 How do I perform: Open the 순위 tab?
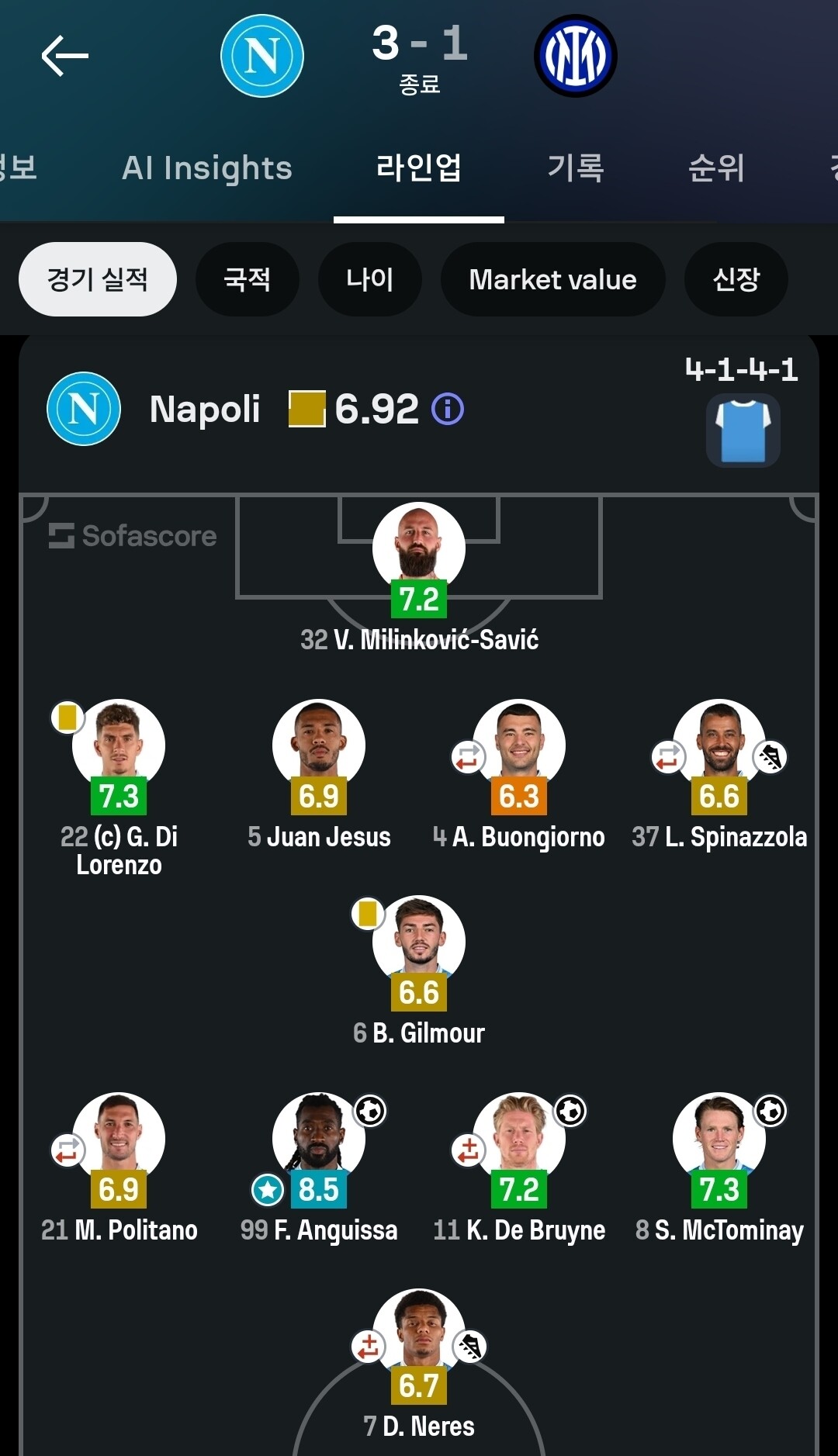pos(716,168)
